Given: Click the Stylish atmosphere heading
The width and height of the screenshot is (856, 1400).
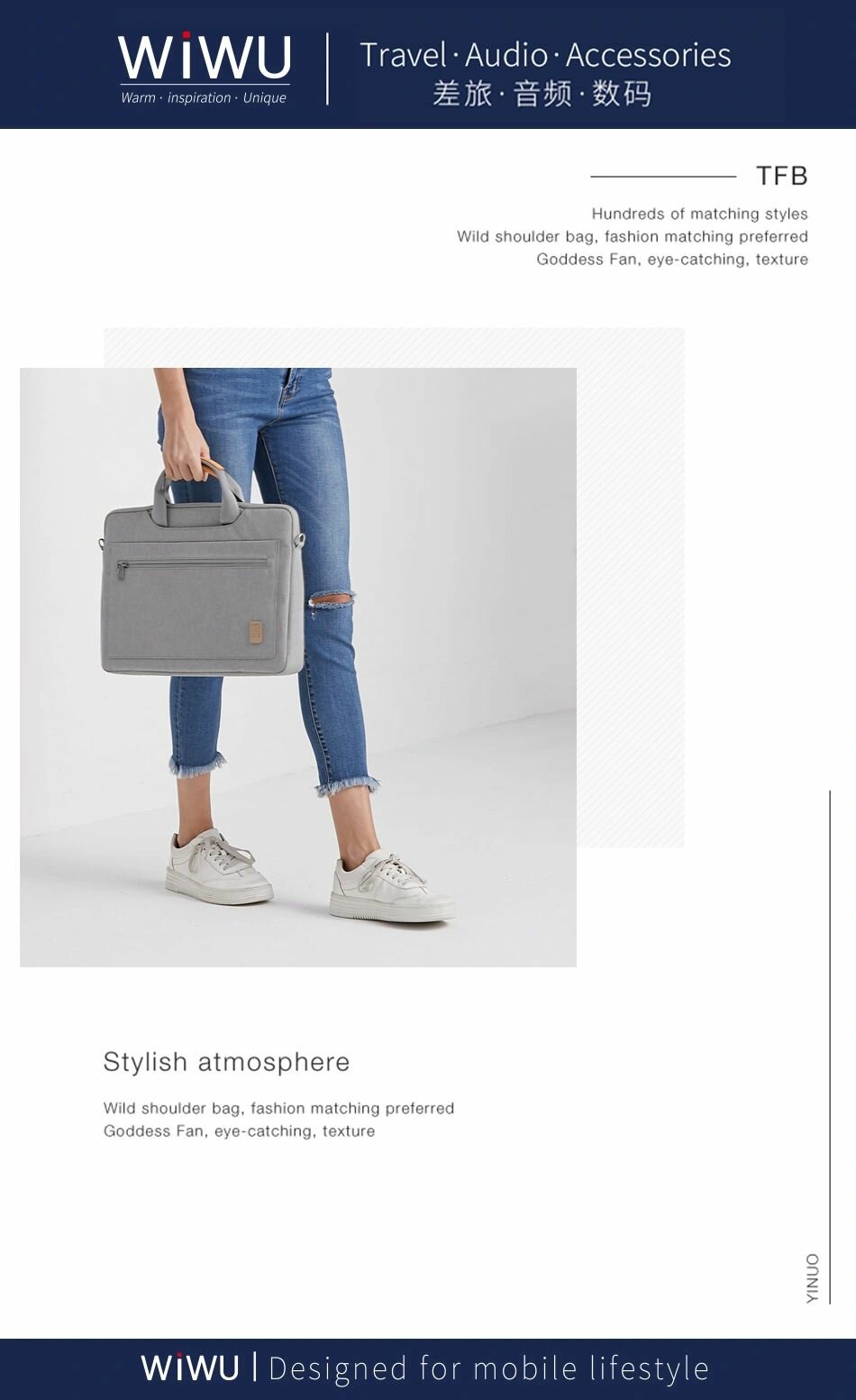Looking at the screenshot, I should (x=226, y=1062).
